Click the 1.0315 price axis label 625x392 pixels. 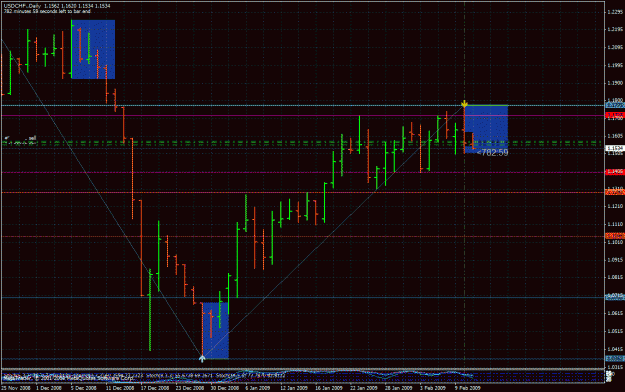tap(615, 366)
